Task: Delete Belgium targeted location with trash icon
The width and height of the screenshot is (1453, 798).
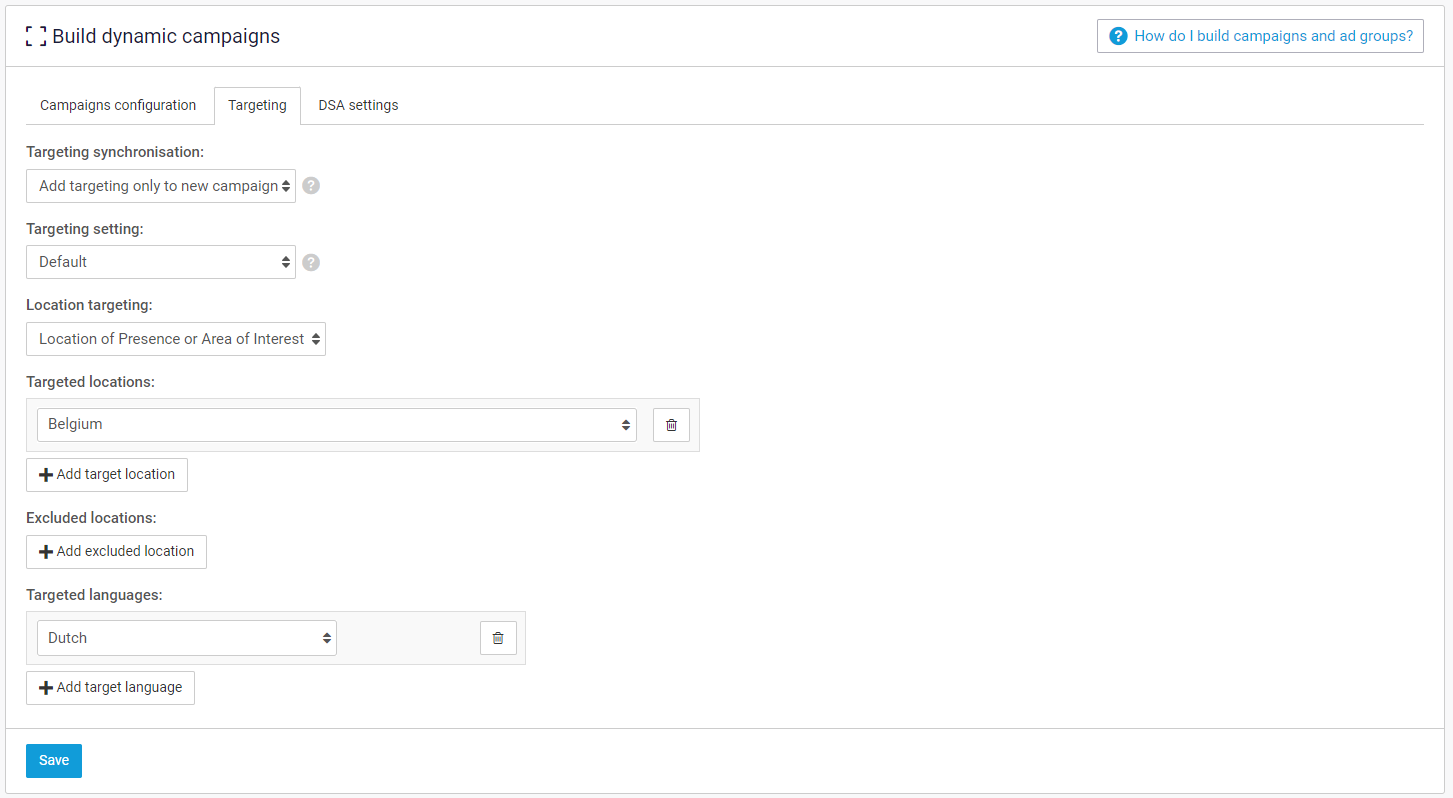Action: tap(671, 425)
